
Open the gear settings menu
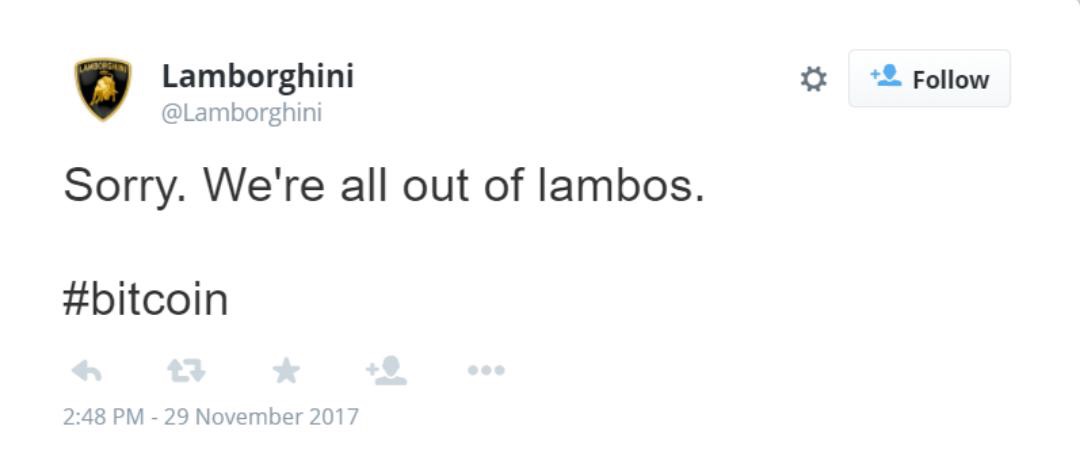click(813, 79)
